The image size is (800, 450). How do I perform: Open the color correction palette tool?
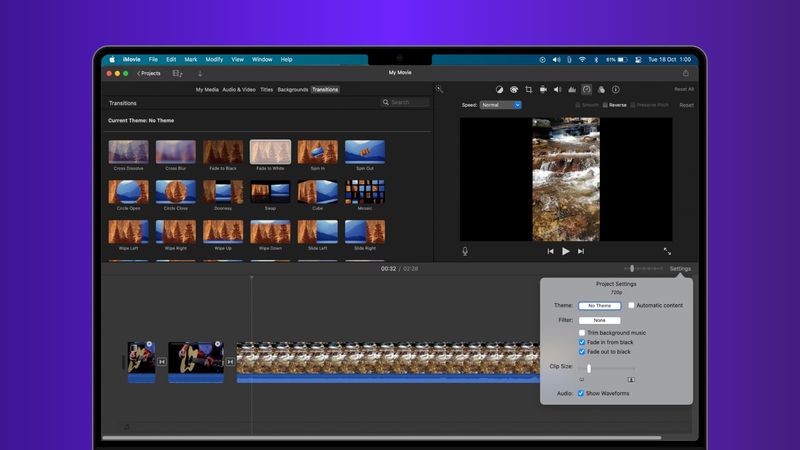(x=514, y=89)
